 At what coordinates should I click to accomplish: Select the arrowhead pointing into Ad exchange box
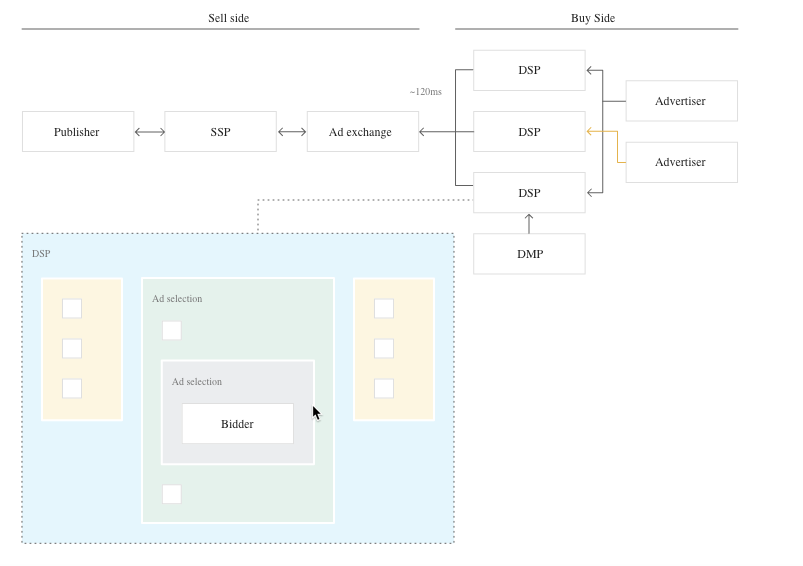pos(422,132)
